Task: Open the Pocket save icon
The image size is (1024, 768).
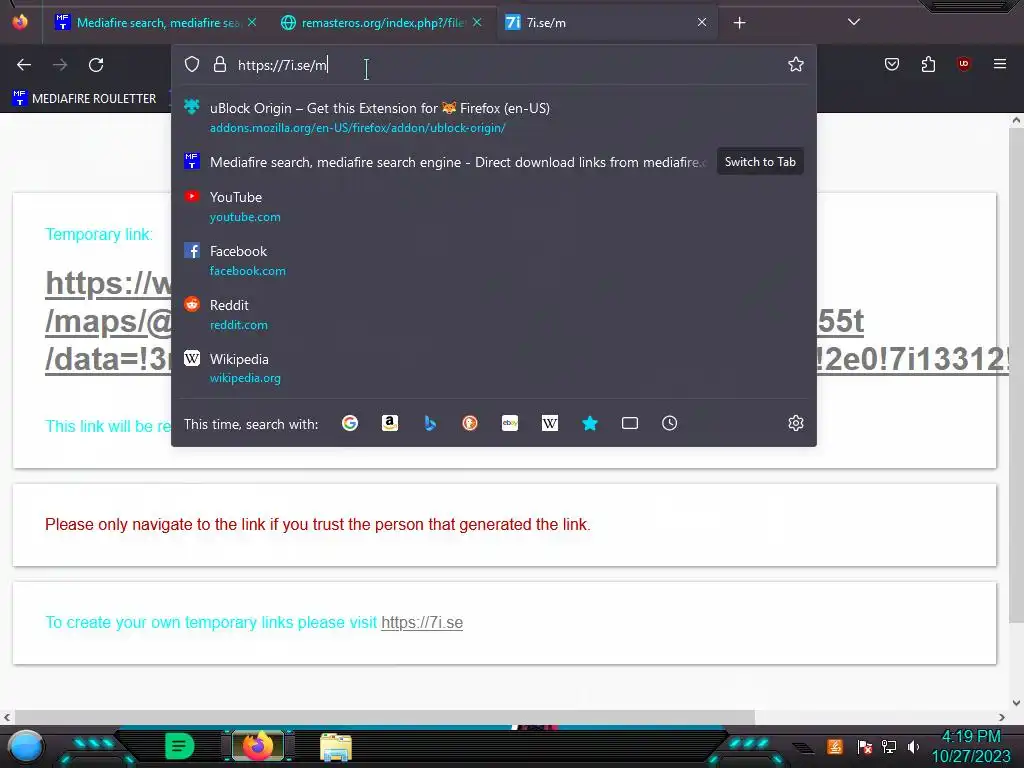Action: 891,64
